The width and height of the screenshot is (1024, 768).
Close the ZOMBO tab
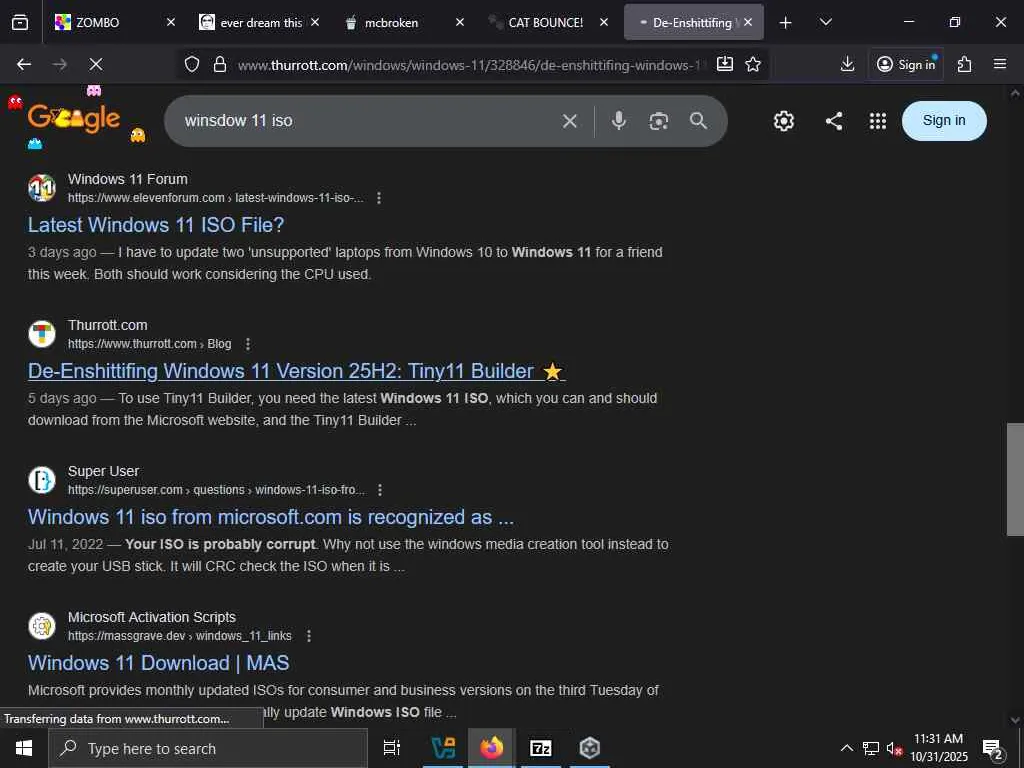[x=170, y=22]
